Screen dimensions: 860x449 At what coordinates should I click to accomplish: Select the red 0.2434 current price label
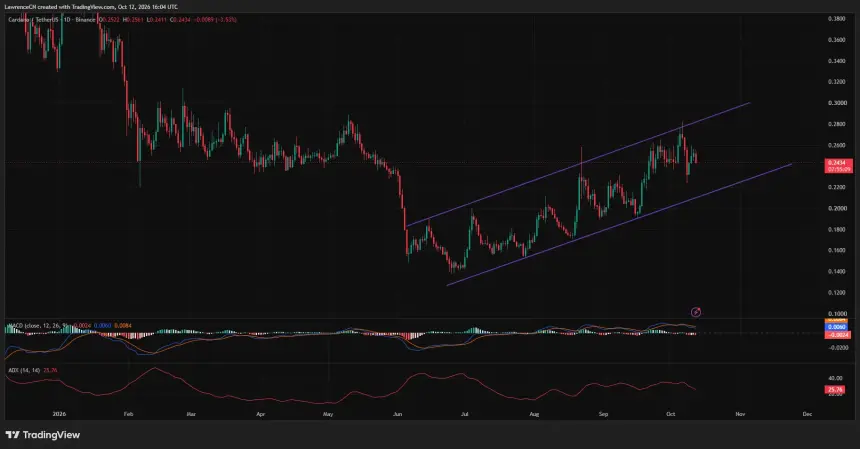point(838,166)
